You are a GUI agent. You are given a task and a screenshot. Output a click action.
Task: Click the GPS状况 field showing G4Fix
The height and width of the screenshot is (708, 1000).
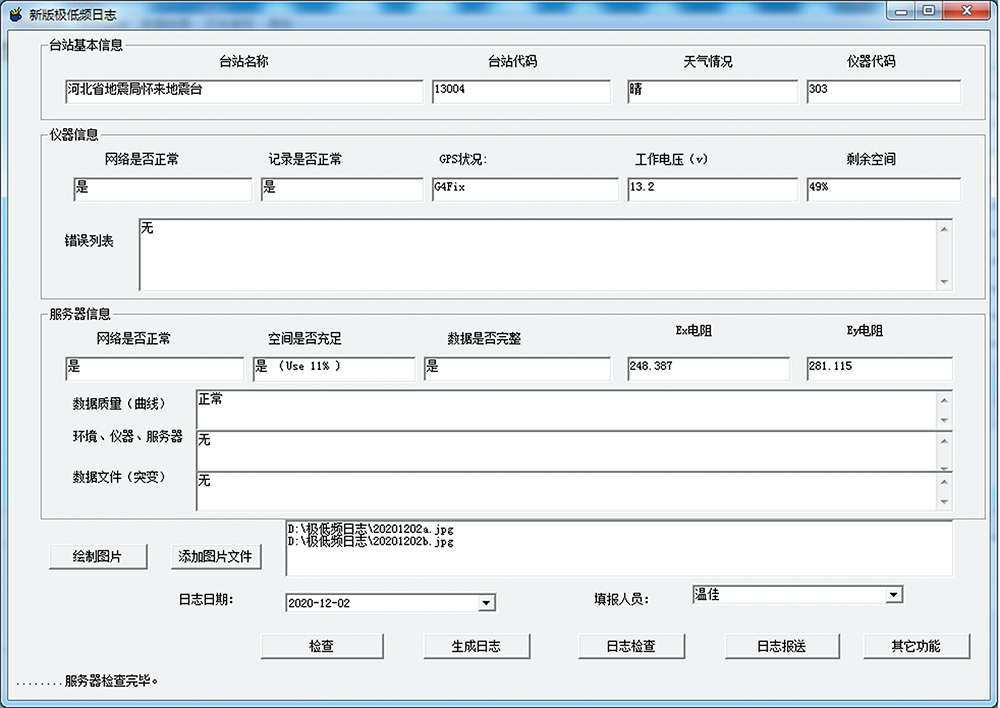[520, 189]
